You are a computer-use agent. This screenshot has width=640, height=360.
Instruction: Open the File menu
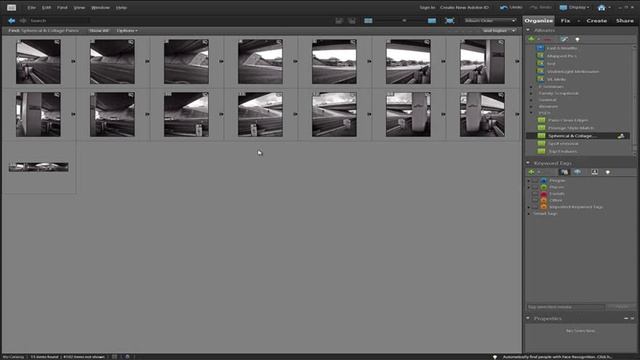[x=31, y=7]
